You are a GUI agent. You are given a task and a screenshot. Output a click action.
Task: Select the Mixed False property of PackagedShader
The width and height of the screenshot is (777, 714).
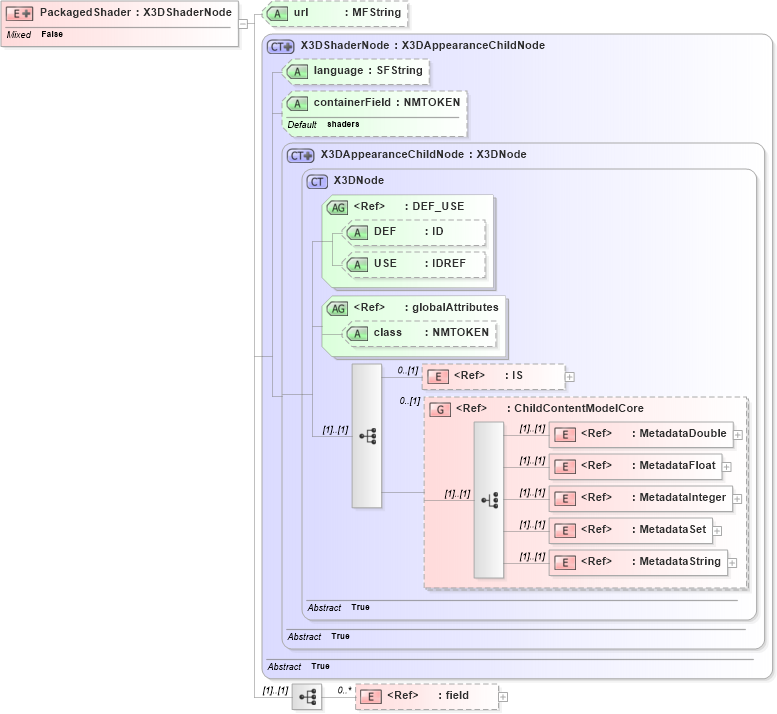(x=35, y=34)
